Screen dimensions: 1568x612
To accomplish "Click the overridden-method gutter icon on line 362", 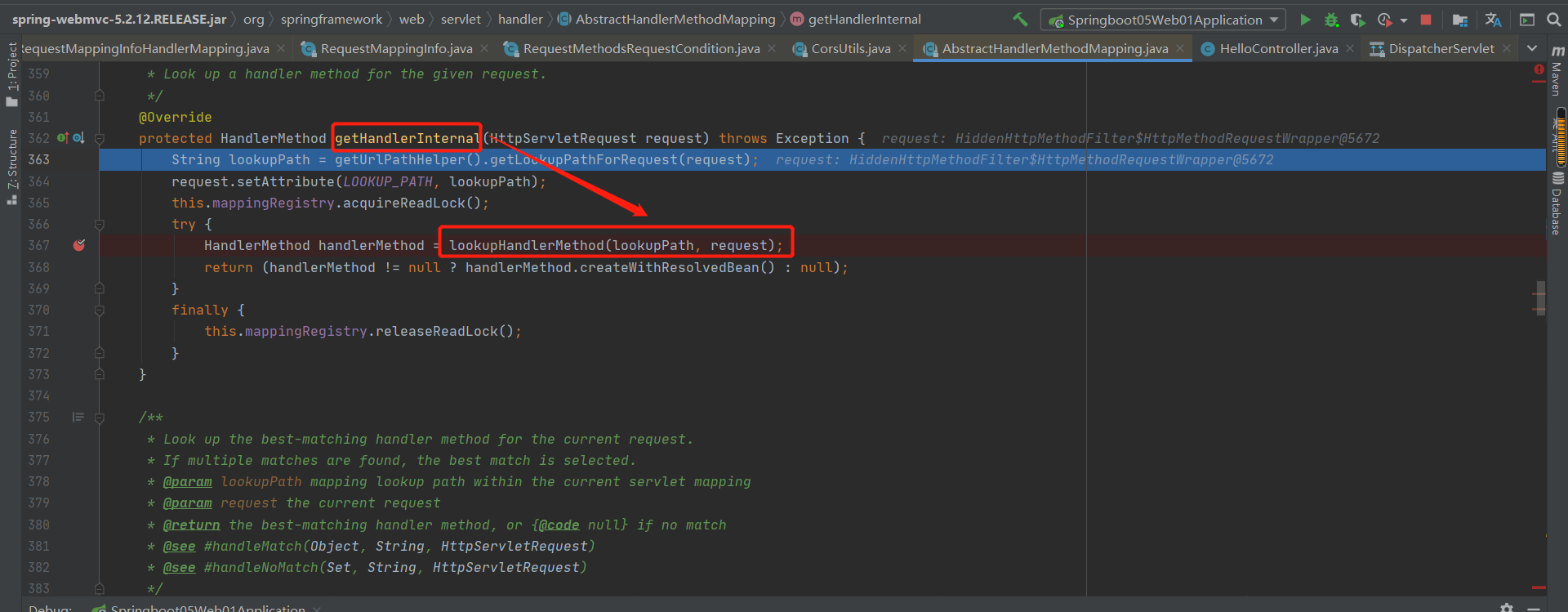I will click(78, 138).
